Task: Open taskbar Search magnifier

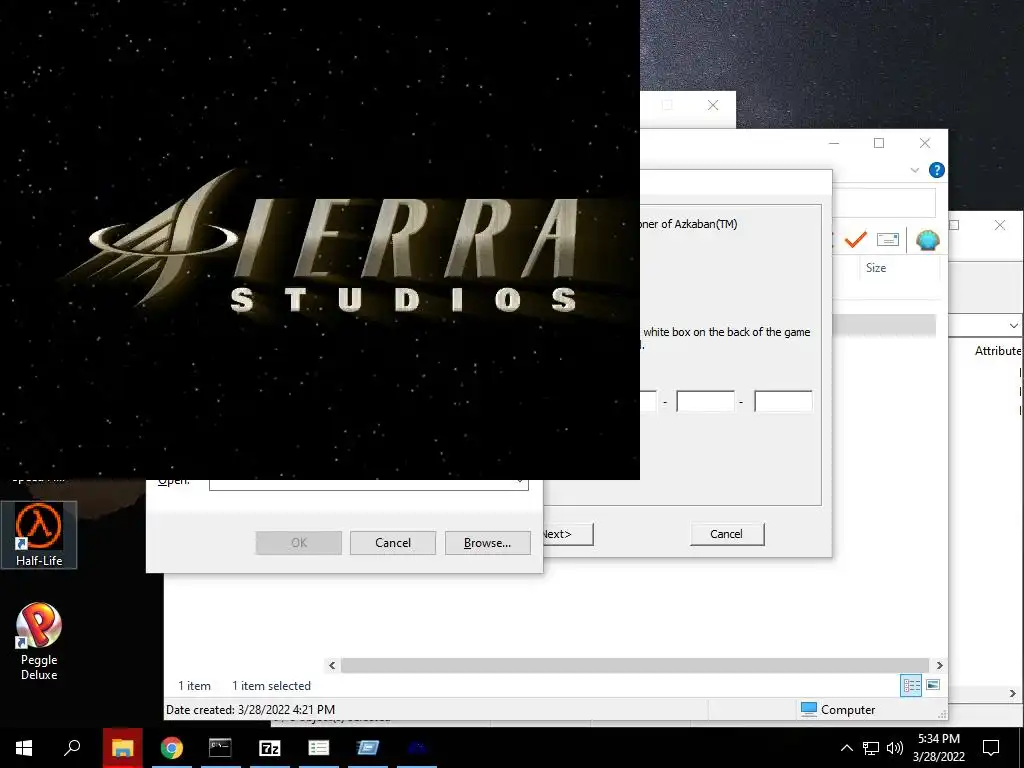Action: pos(72,748)
